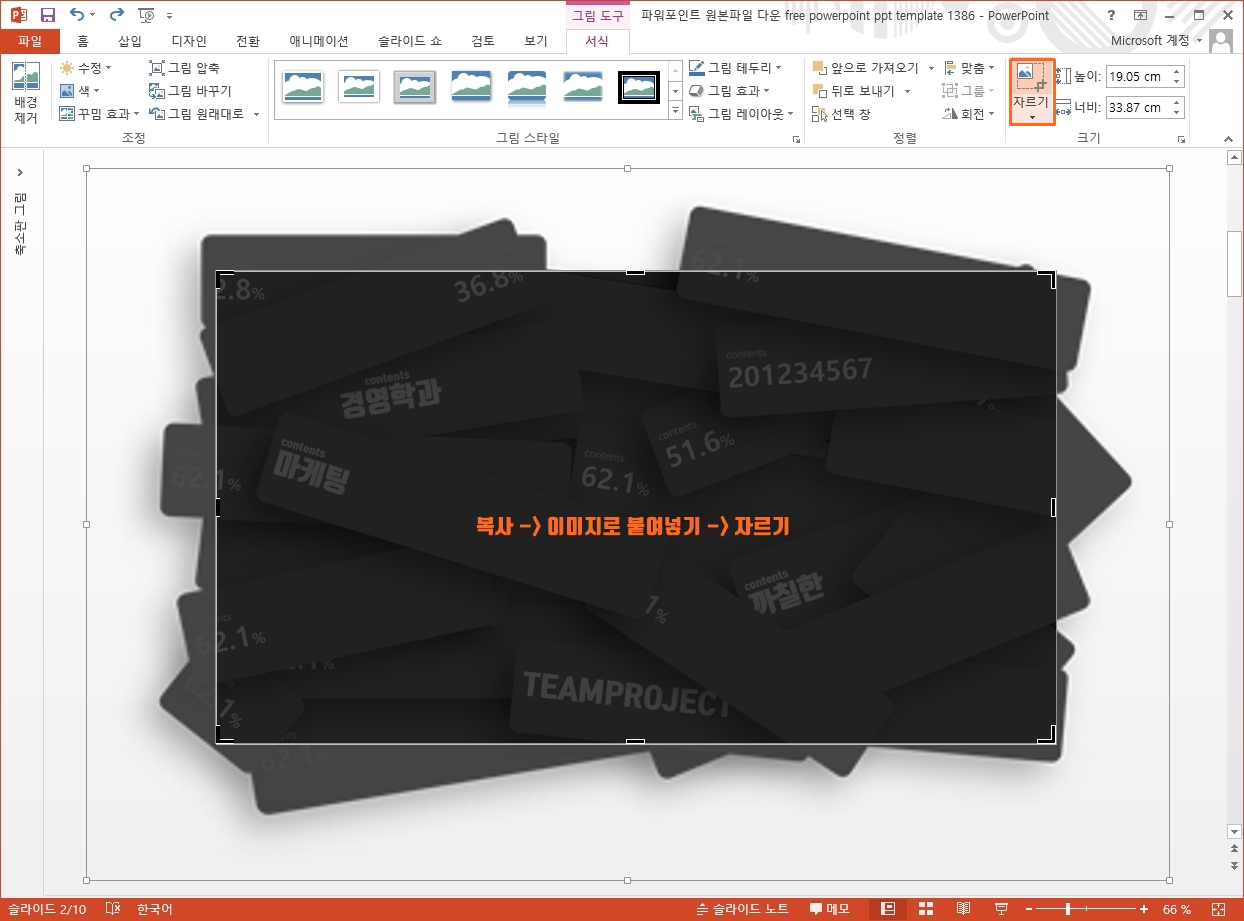Click the 너비 width input field
This screenshot has width=1244, height=921.
point(1137,107)
